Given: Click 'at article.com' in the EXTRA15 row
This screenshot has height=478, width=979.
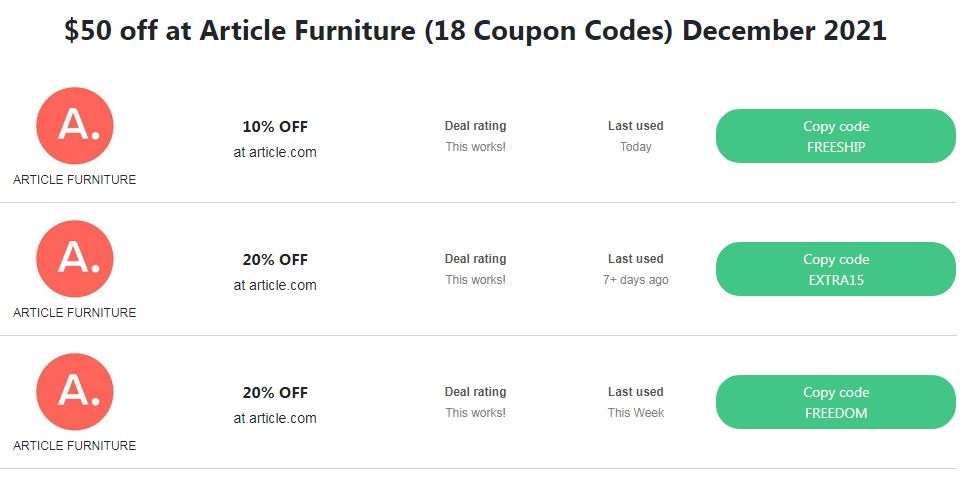Looking at the screenshot, I should click(x=275, y=285).
